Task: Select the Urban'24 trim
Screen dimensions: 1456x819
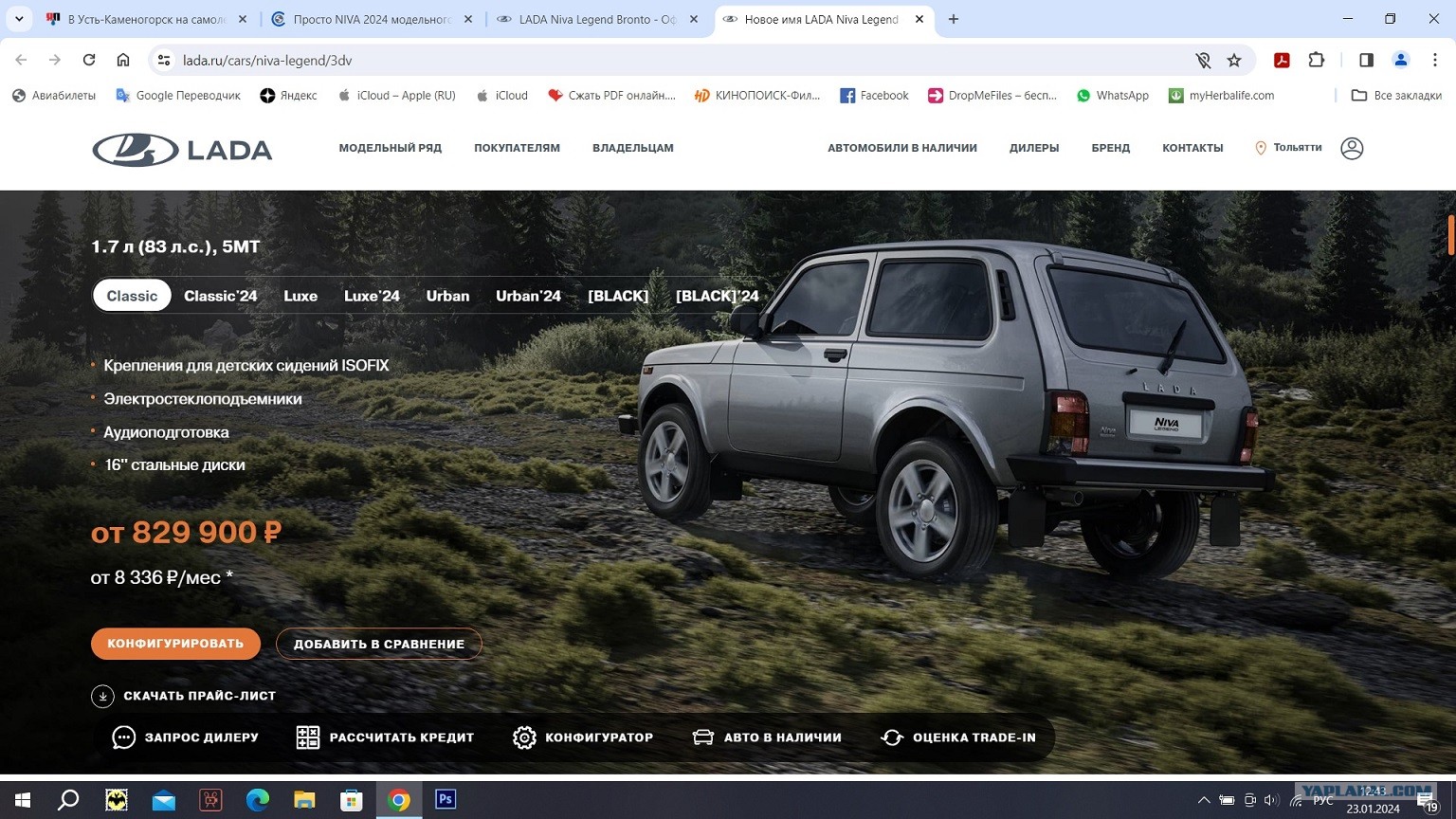Action: click(528, 296)
